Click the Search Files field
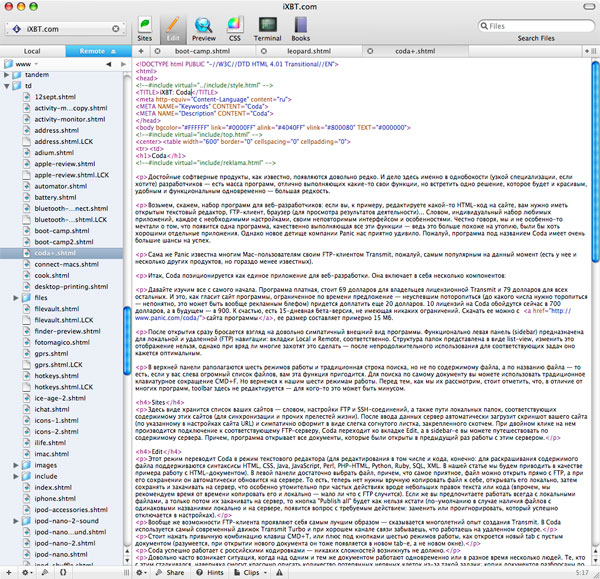The width and height of the screenshot is (600, 579). click(x=538, y=26)
